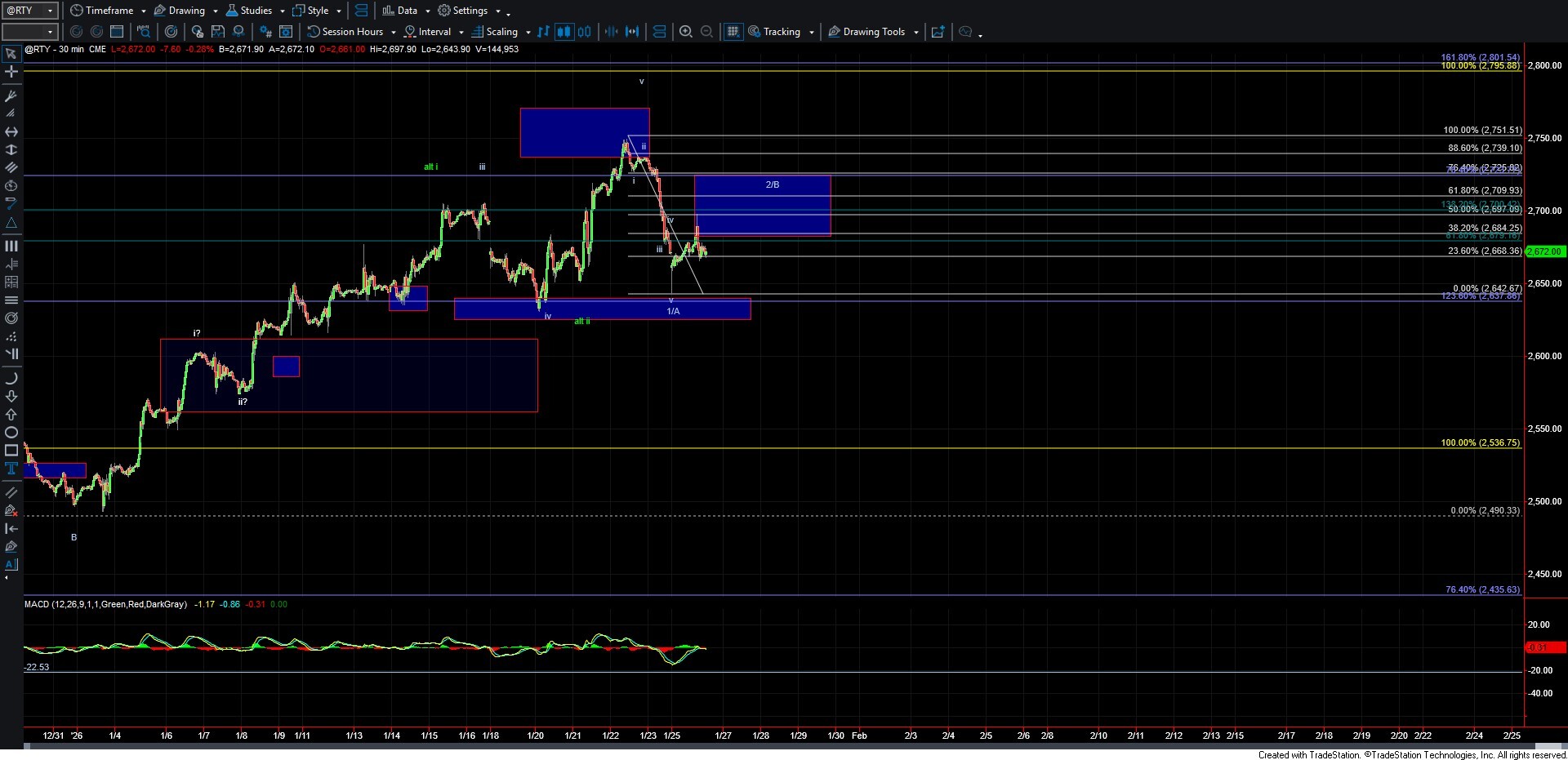Click the zoom in magnifier icon
The width and height of the screenshot is (1568, 760).
[x=686, y=32]
